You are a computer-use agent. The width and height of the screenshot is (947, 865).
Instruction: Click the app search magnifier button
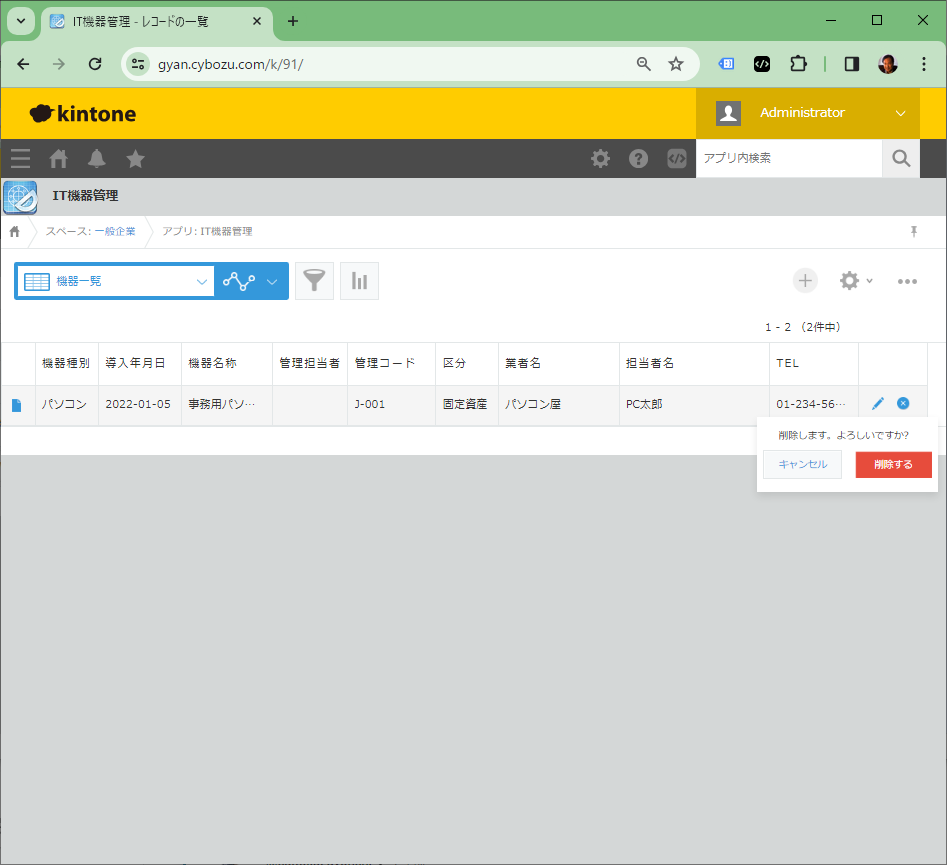click(x=901, y=158)
